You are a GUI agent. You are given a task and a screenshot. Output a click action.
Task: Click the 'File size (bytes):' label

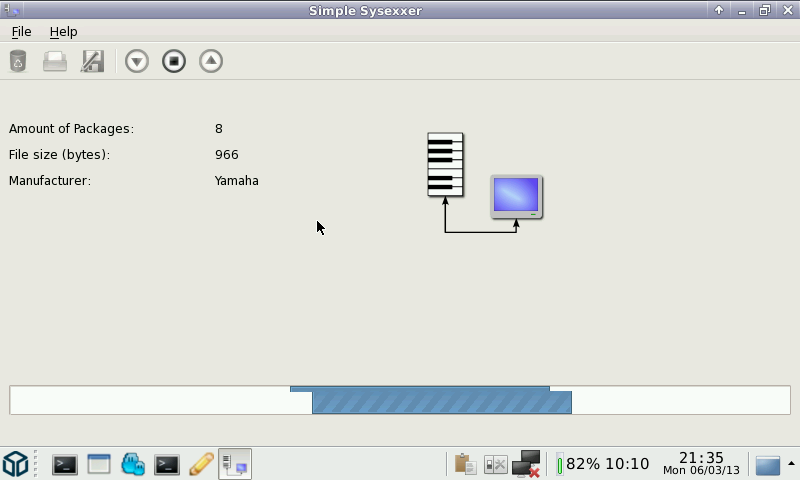(x=59, y=155)
